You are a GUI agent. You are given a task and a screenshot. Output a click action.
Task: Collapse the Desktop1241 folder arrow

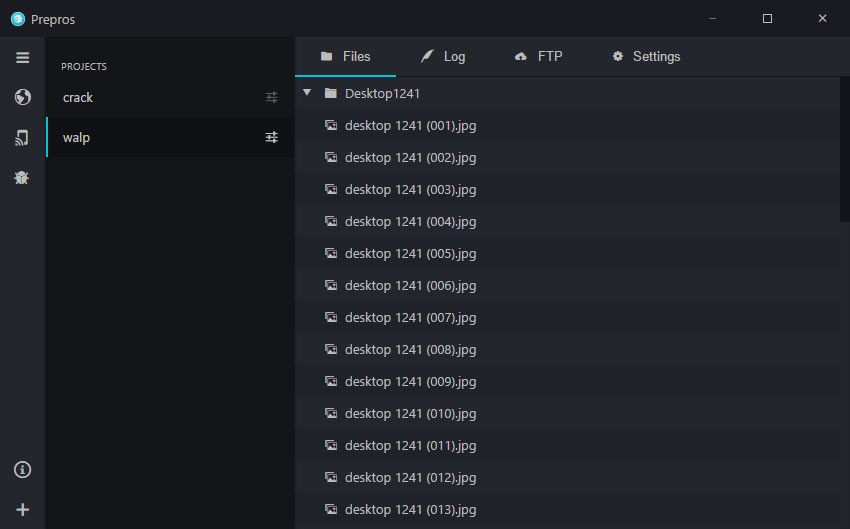point(307,93)
